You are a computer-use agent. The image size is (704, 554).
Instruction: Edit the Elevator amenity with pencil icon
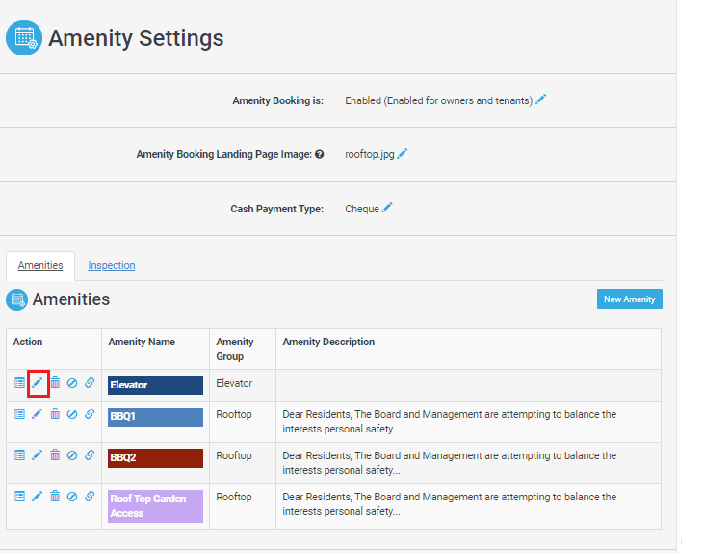[x=37, y=383]
